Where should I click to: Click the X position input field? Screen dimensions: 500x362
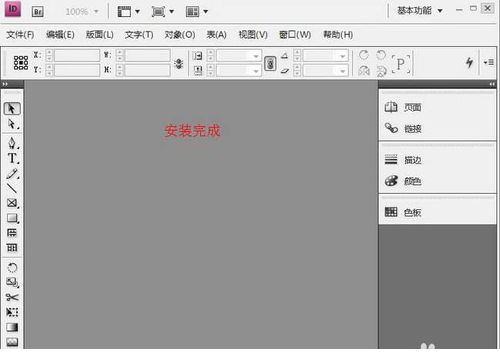pos(77,55)
